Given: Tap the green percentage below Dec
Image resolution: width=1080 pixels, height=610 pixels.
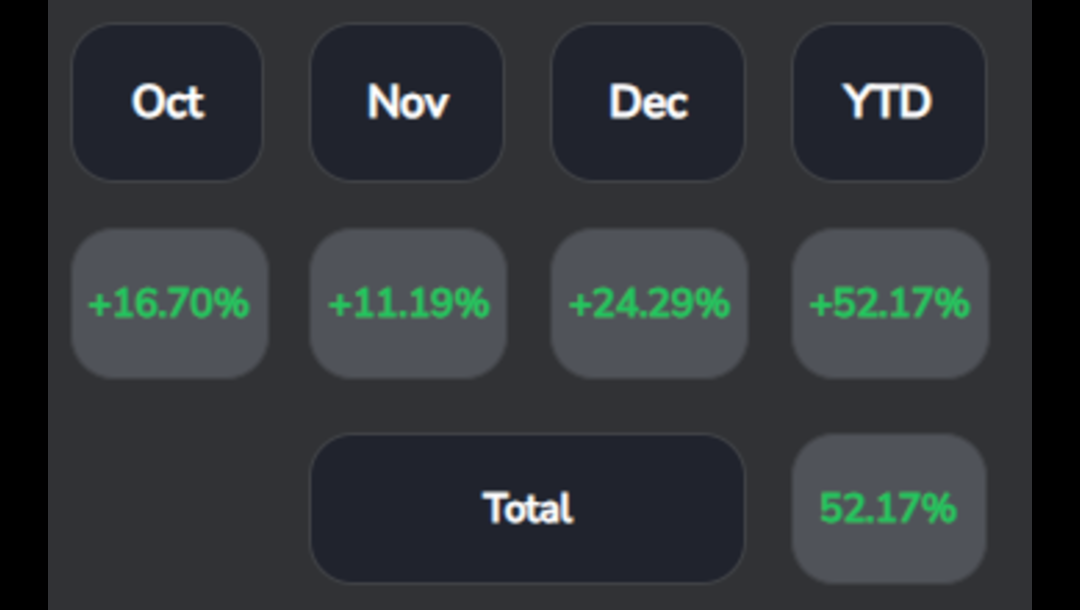Looking at the screenshot, I should click(x=650, y=304).
